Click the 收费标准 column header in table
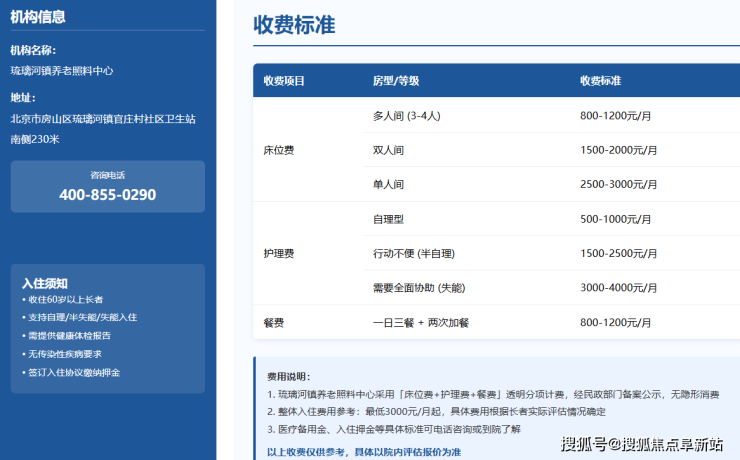The width and height of the screenshot is (740, 460). coord(600,81)
